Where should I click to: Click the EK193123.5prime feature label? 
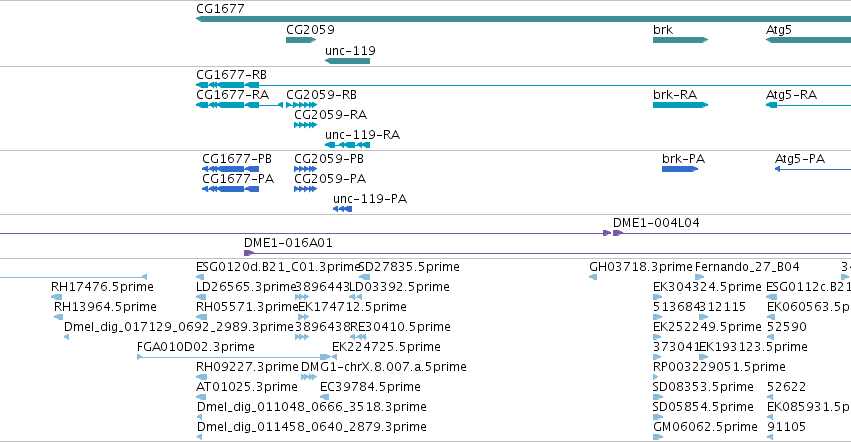point(753,347)
